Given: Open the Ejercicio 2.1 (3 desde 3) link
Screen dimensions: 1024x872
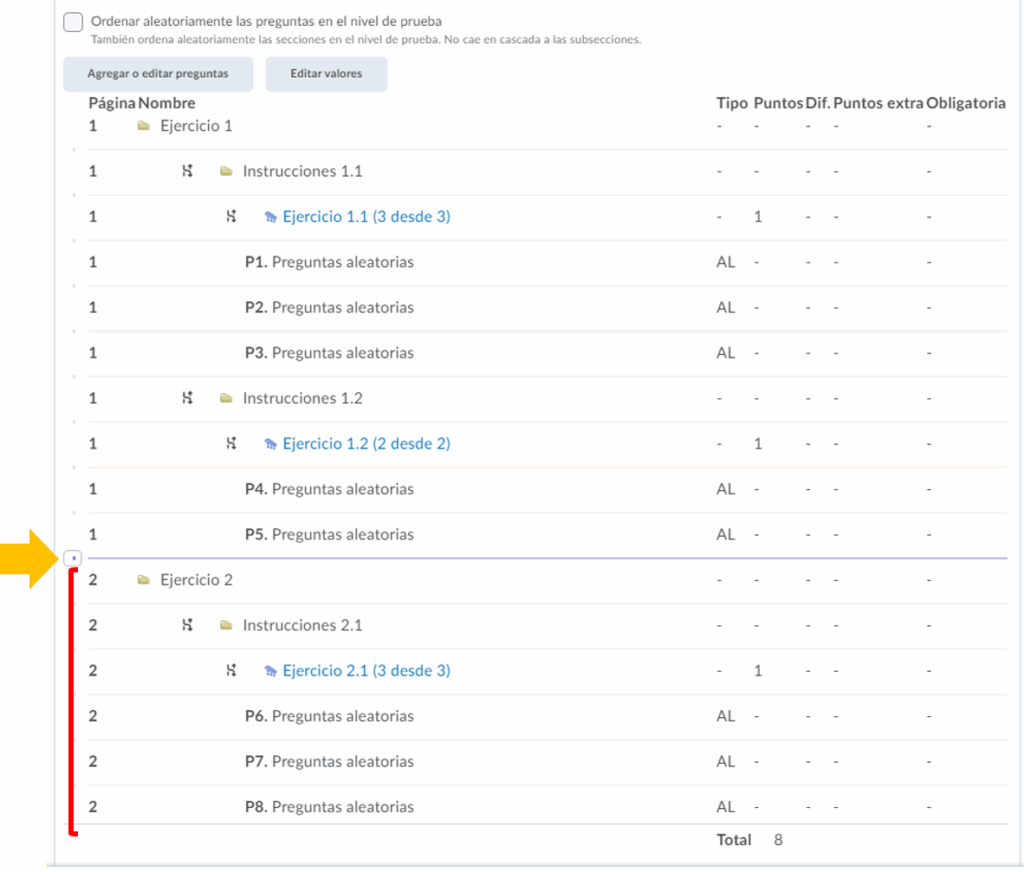Looking at the screenshot, I should click(366, 671).
